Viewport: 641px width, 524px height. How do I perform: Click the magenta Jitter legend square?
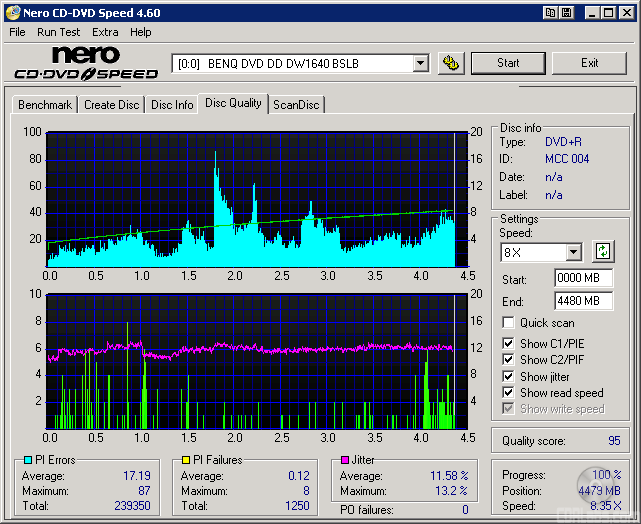click(345, 460)
